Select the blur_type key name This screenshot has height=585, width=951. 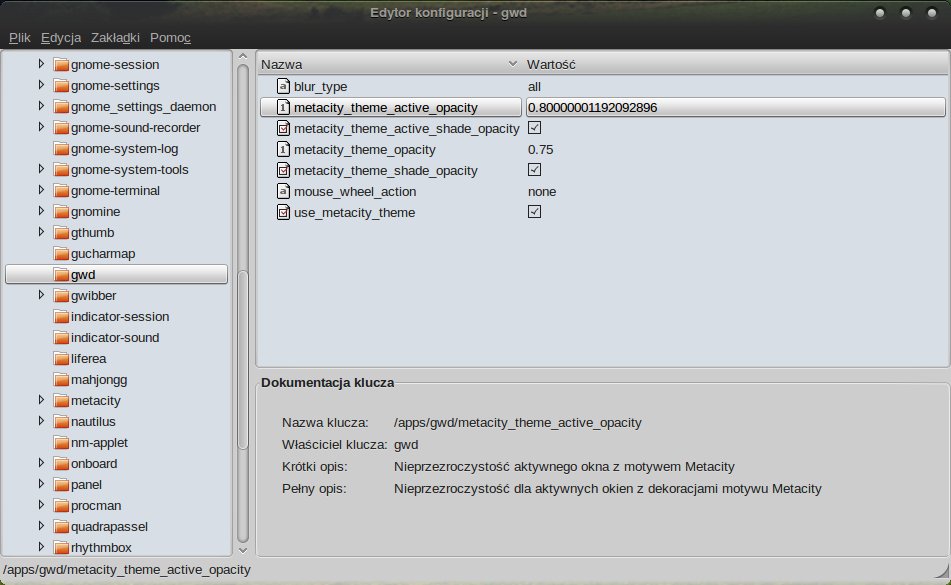[x=320, y=87]
